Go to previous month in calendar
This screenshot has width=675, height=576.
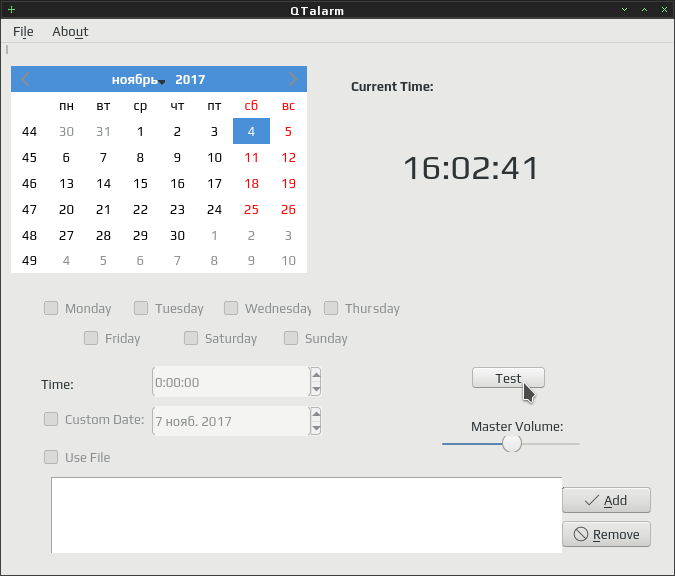(x=25, y=79)
